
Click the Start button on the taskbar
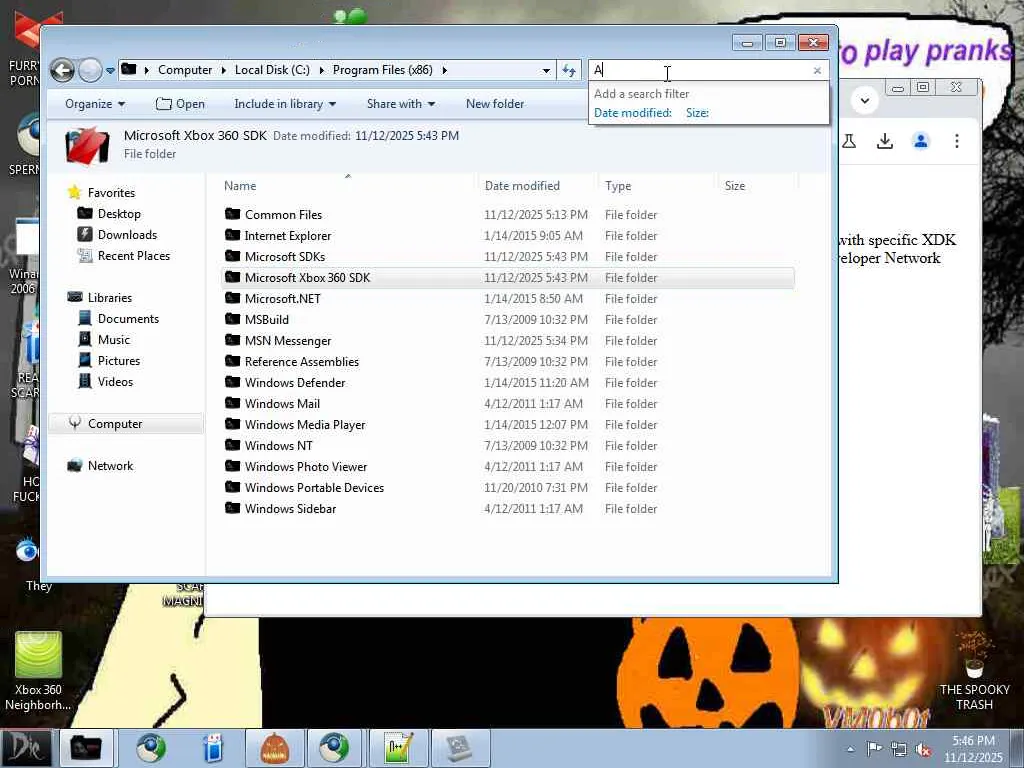(x=27, y=748)
